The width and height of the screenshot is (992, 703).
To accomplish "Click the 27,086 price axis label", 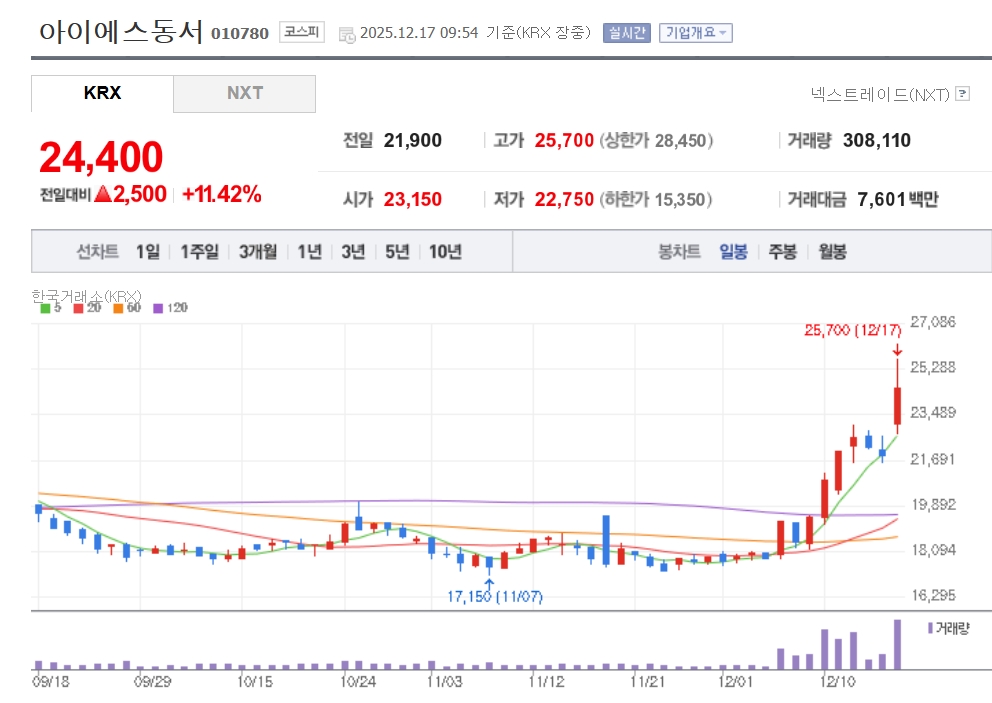I will [x=933, y=322].
